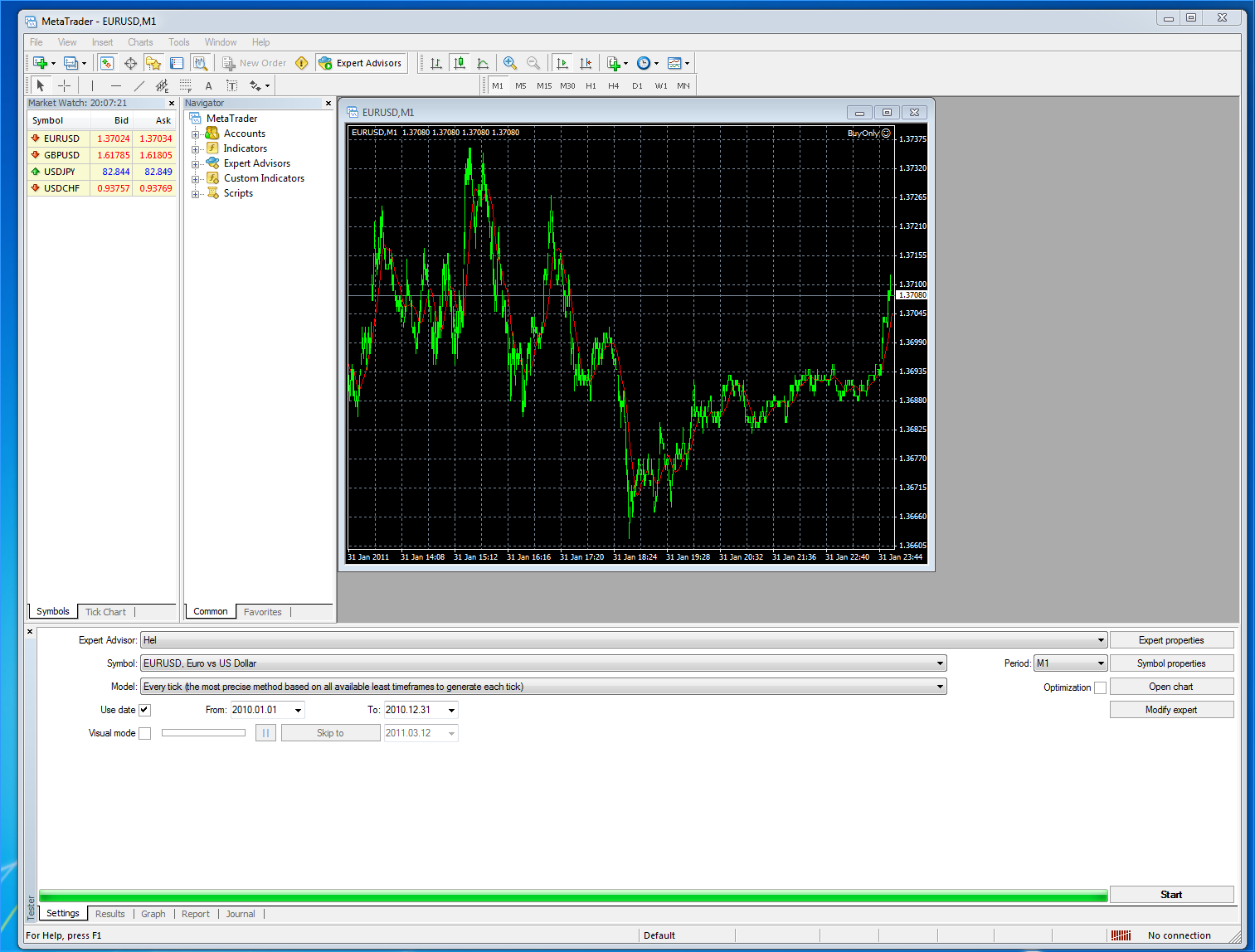Click the Visual mode speed slider
The height and width of the screenshot is (952, 1255).
[203, 733]
